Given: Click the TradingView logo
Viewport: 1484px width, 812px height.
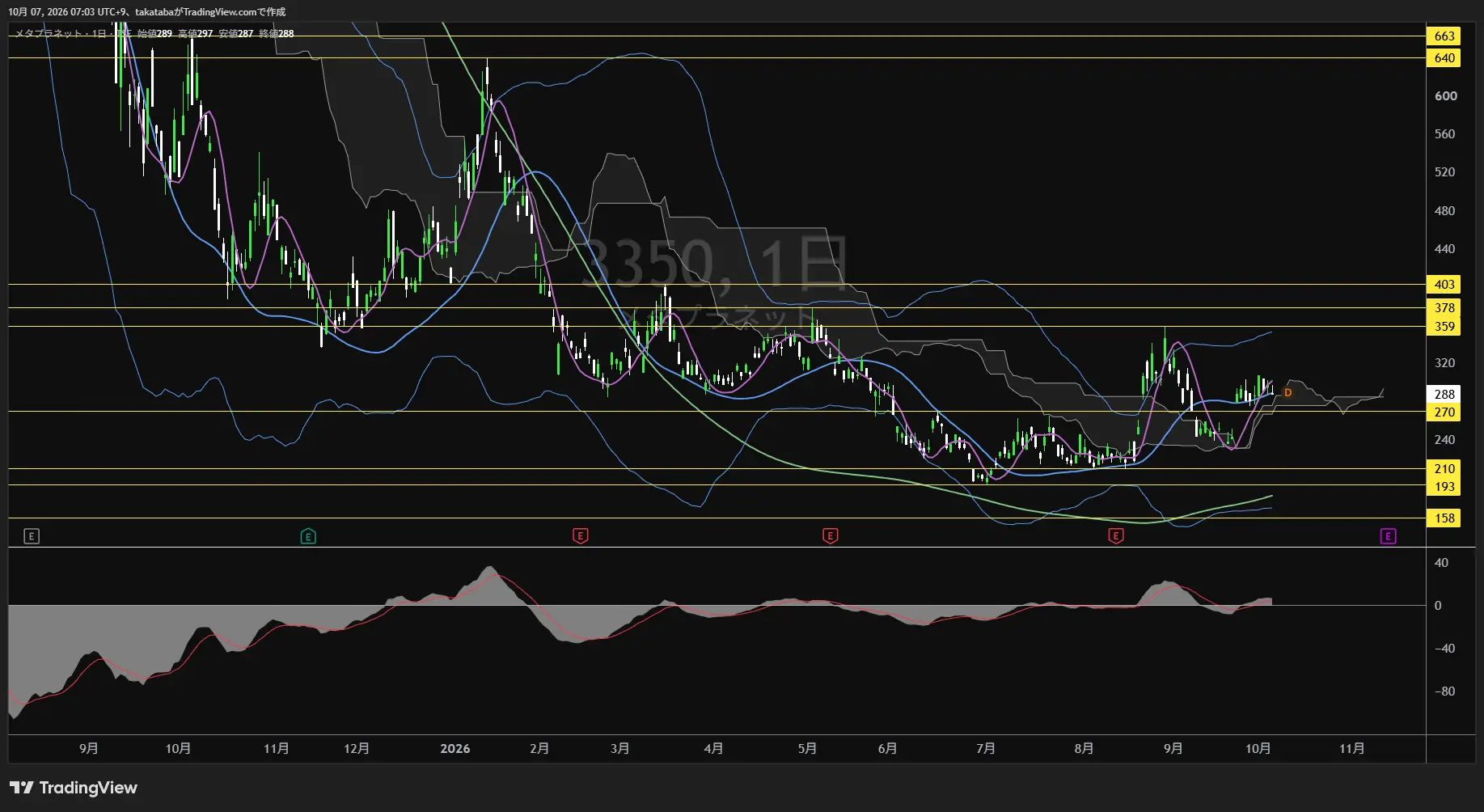Looking at the screenshot, I should click(74, 788).
